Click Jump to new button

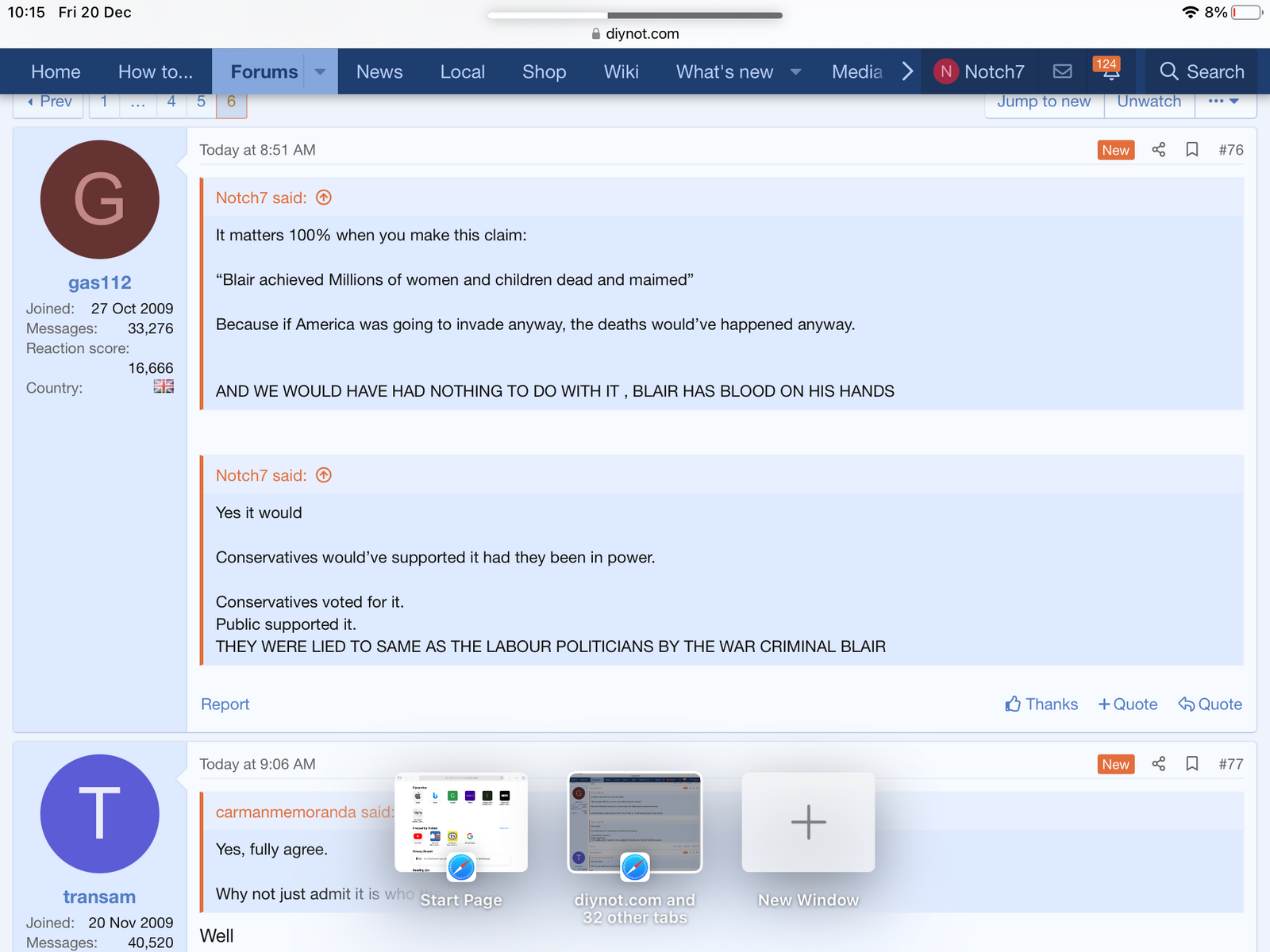point(1043,102)
